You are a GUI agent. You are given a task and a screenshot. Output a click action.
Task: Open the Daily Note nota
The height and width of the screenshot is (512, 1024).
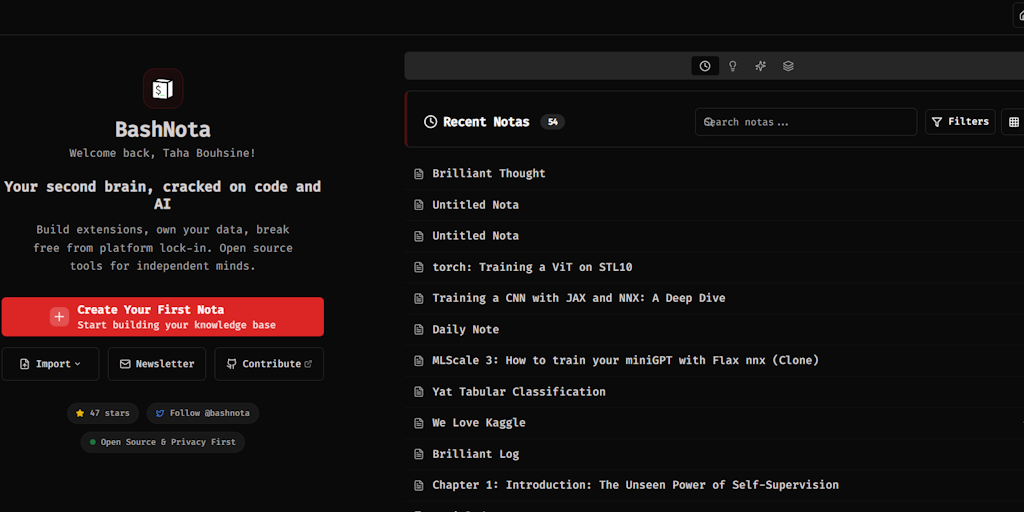pos(466,329)
